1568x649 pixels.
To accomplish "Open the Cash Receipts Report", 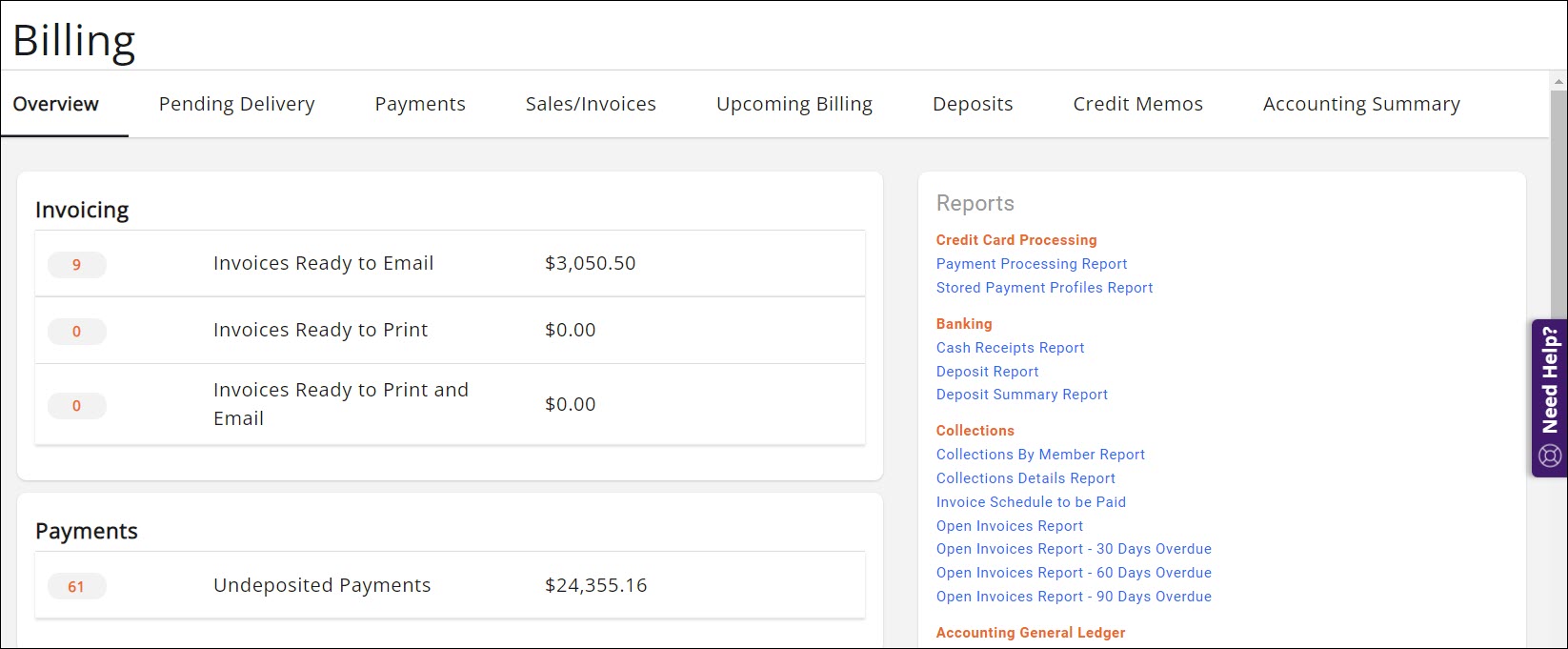I will [x=1010, y=348].
